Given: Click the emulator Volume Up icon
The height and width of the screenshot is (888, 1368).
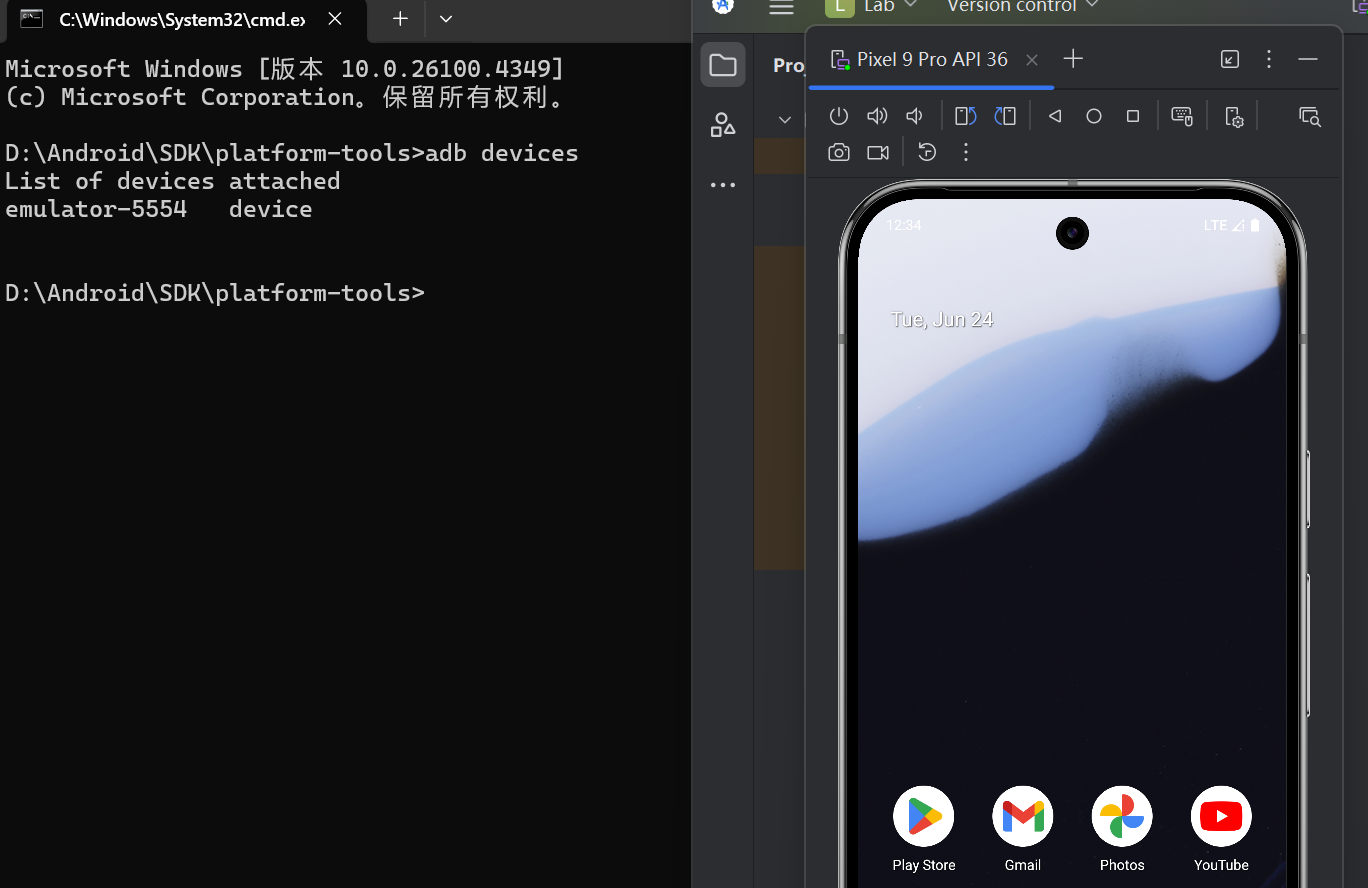Looking at the screenshot, I should [877, 116].
